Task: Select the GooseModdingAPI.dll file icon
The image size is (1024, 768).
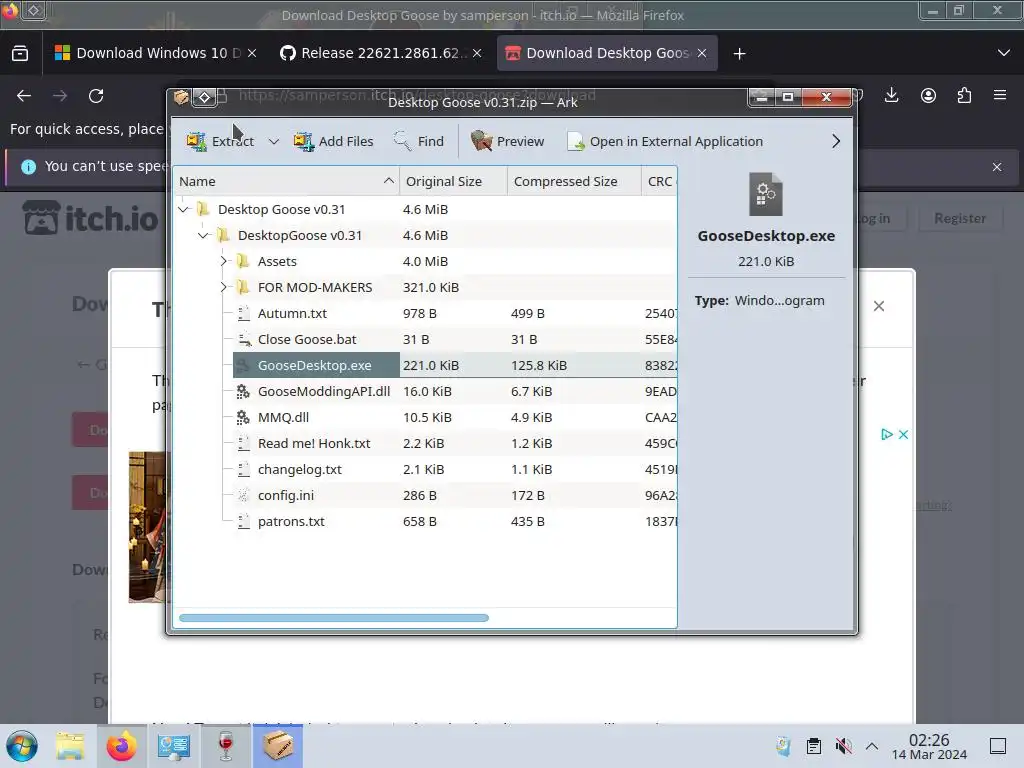Action: click(x=243, y=391)
